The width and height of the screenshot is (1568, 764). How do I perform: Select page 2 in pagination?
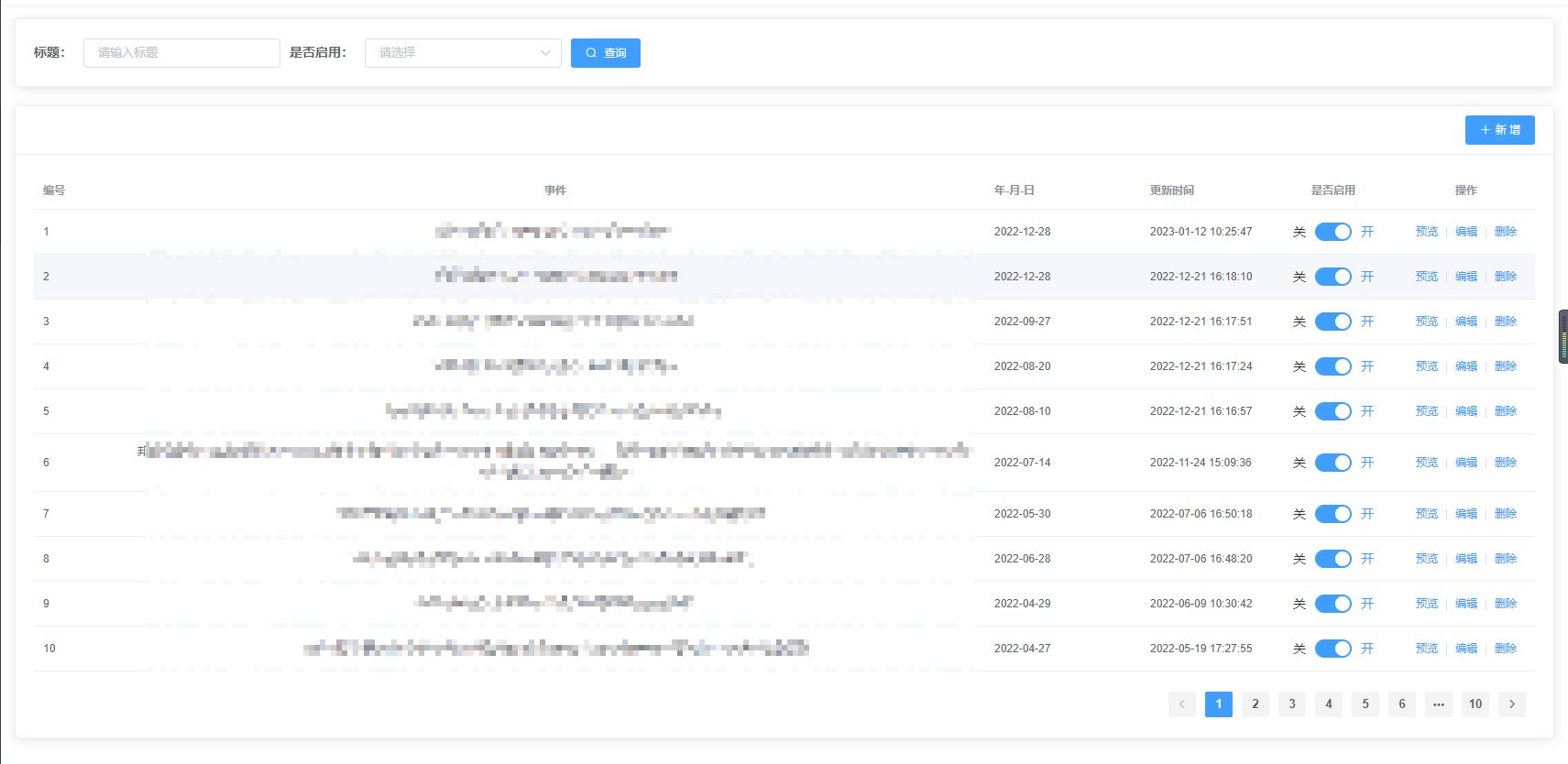pyautogui.click(x=1255, y=704)
